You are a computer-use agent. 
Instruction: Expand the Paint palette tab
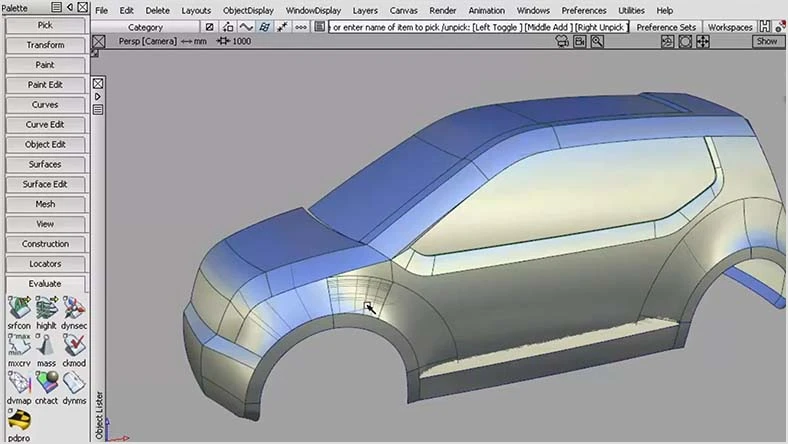pos(45,65)
